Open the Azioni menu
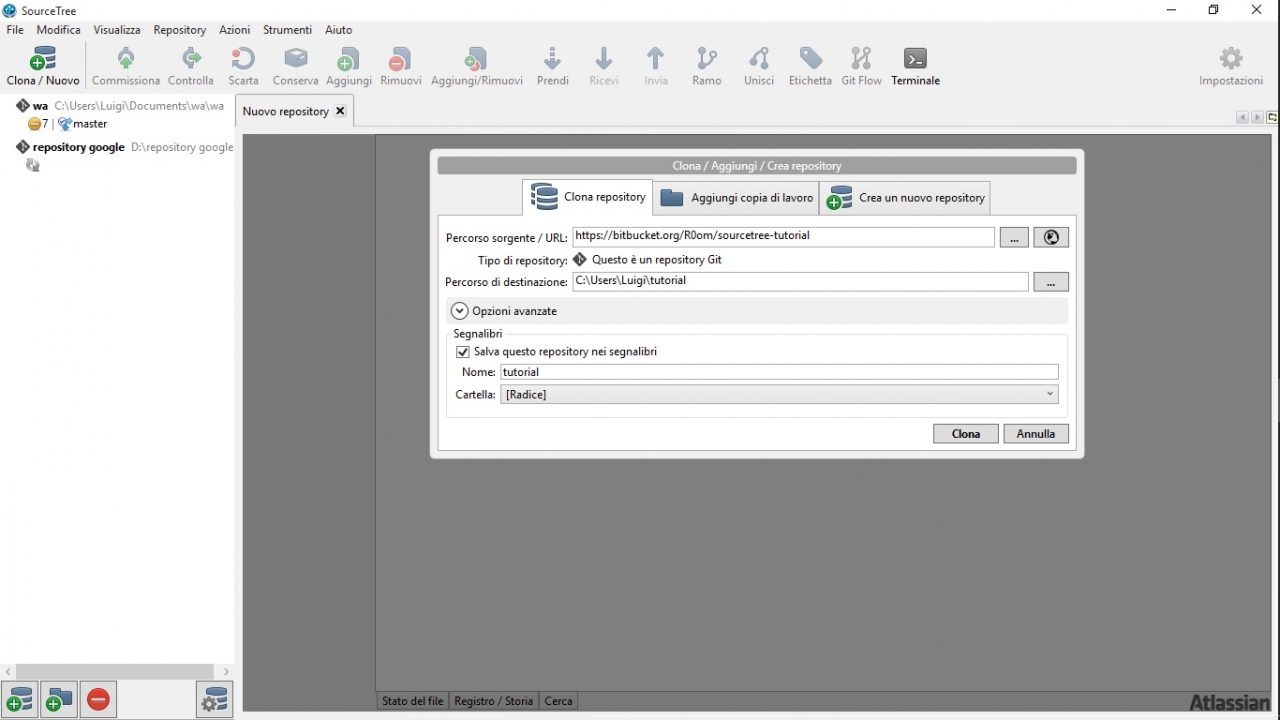Image resolution: width=1280 pixels, height=720 pixels. [x=235, y=30]
